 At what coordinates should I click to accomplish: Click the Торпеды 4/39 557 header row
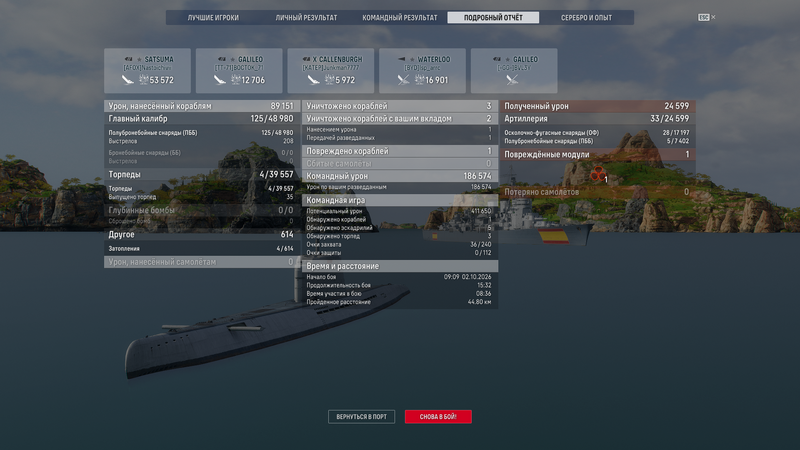[202, 174]
